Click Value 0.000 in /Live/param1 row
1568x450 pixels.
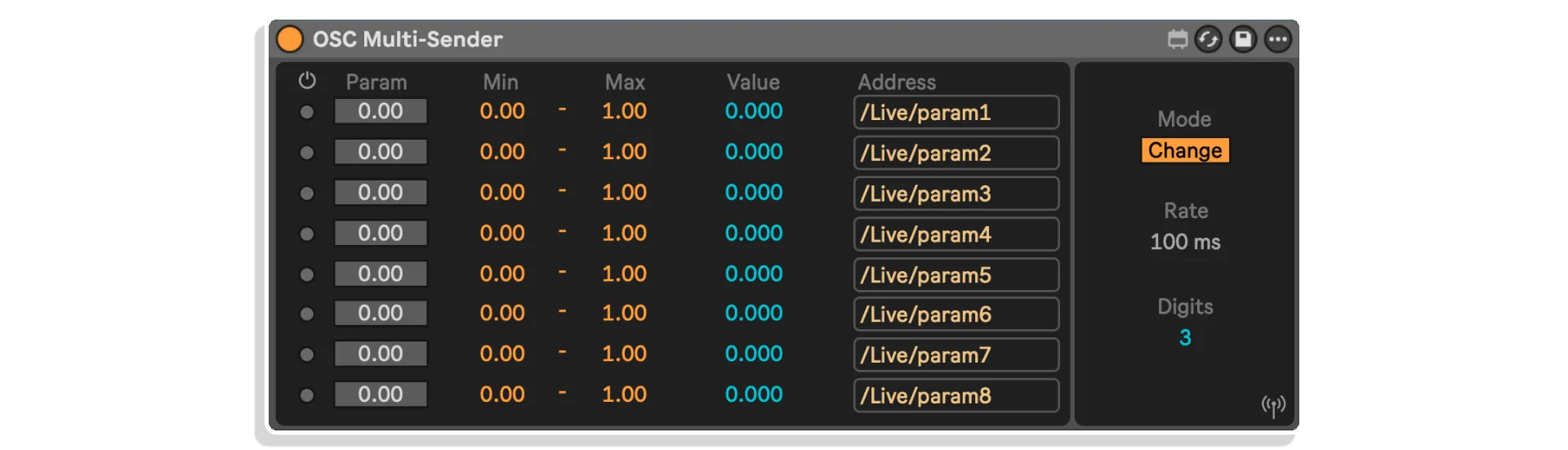pyautogui.click(x=754, y=111)
